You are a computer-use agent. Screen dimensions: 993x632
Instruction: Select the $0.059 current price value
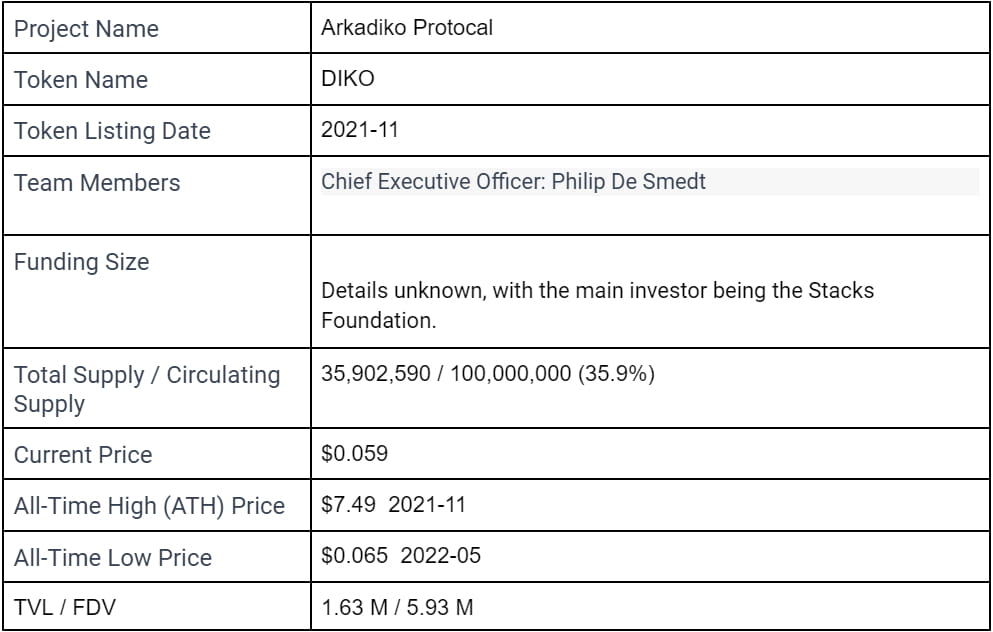(x=354, y=453)
